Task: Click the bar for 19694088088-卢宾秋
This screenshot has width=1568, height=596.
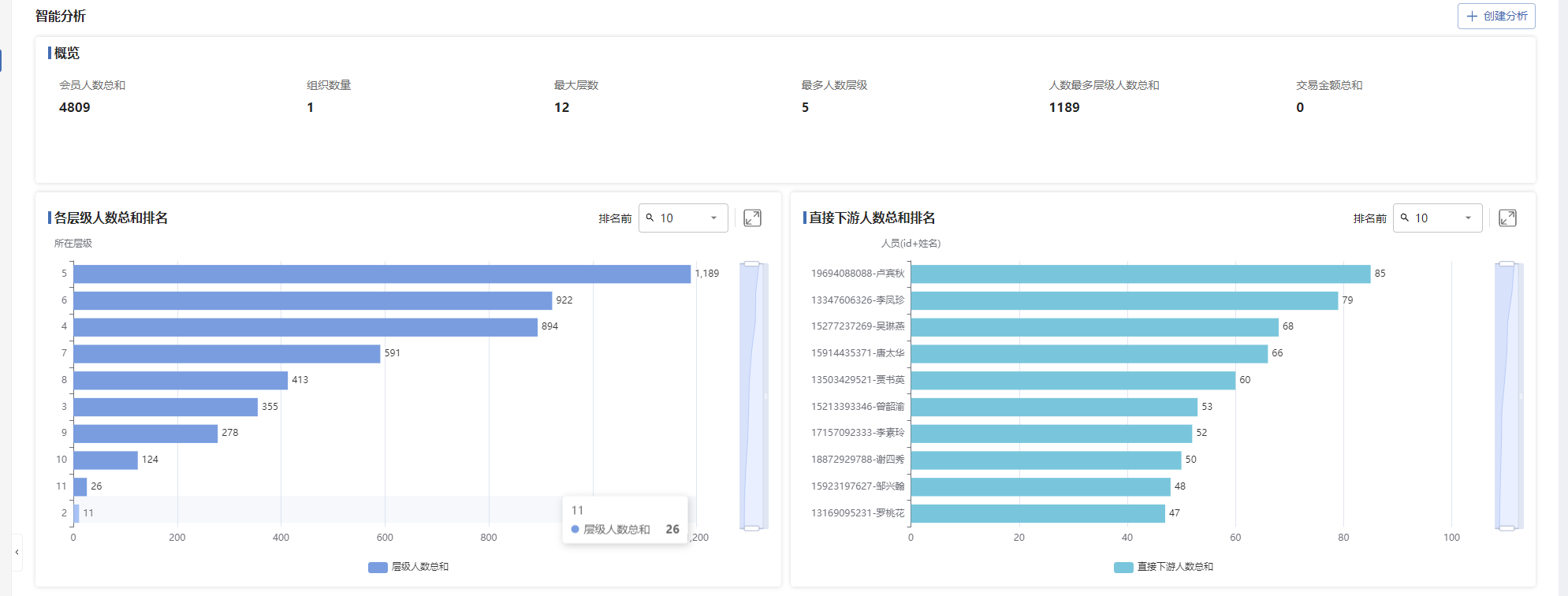Action: tap(1141, 274)
